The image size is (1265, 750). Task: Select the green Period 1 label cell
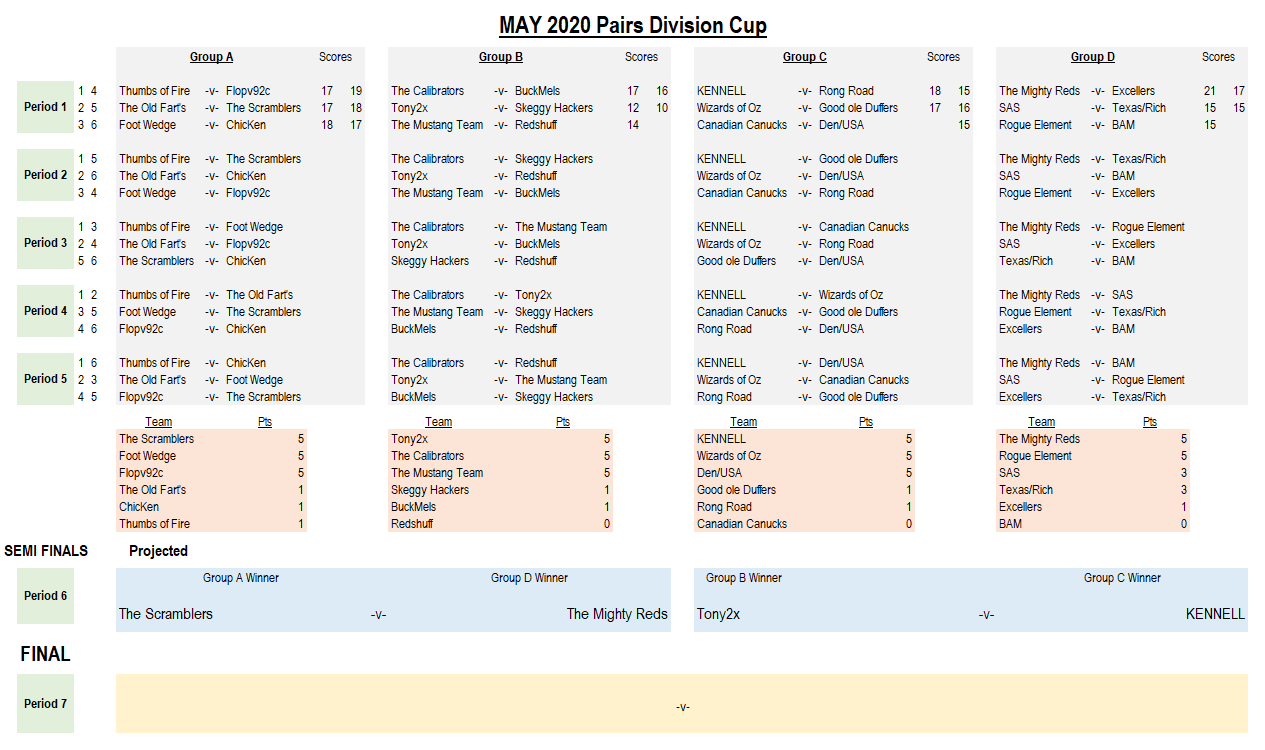click(45, 107)
